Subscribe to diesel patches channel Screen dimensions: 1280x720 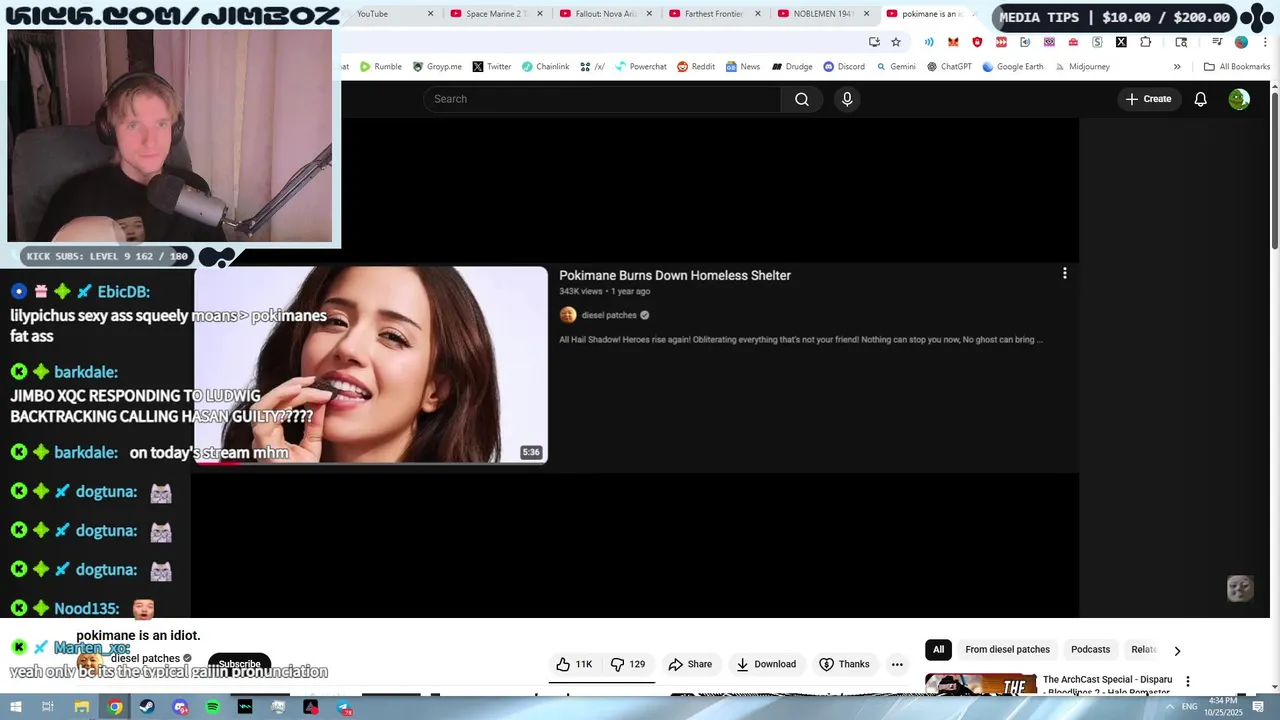coord(239,664)
